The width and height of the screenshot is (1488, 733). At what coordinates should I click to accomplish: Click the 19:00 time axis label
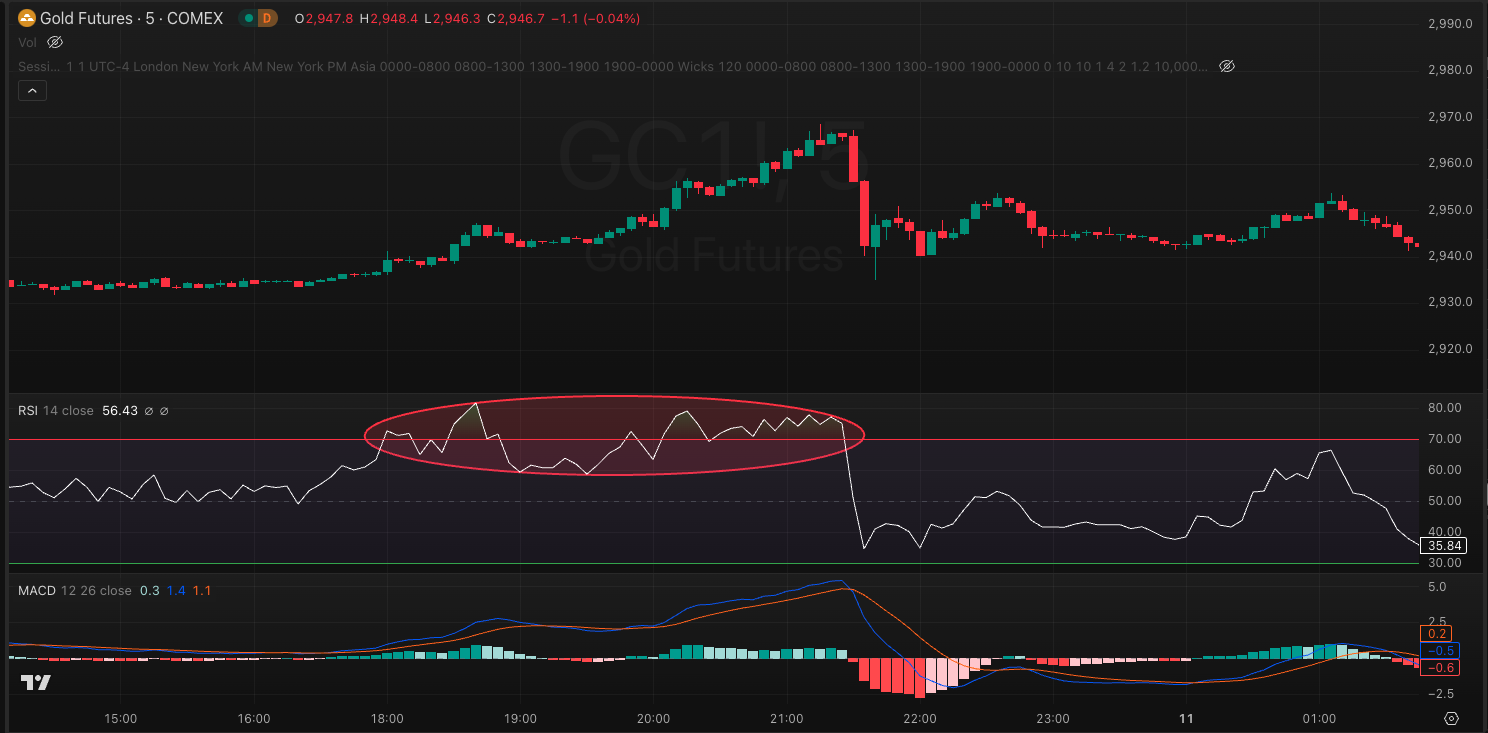pyautogui.click(x=520, y=719)
